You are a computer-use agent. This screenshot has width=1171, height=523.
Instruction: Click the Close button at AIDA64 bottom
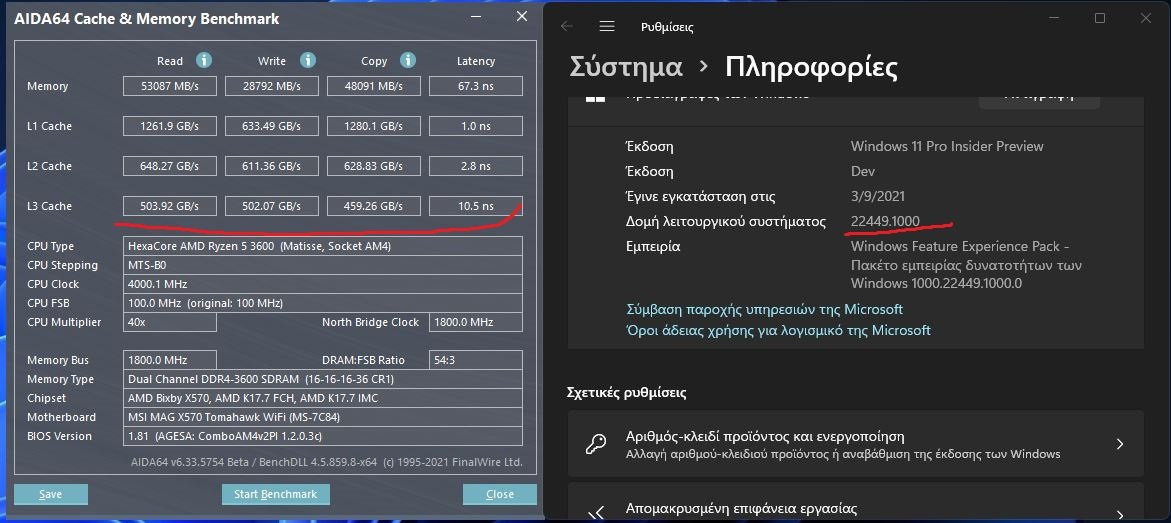[x=500, y=494]
